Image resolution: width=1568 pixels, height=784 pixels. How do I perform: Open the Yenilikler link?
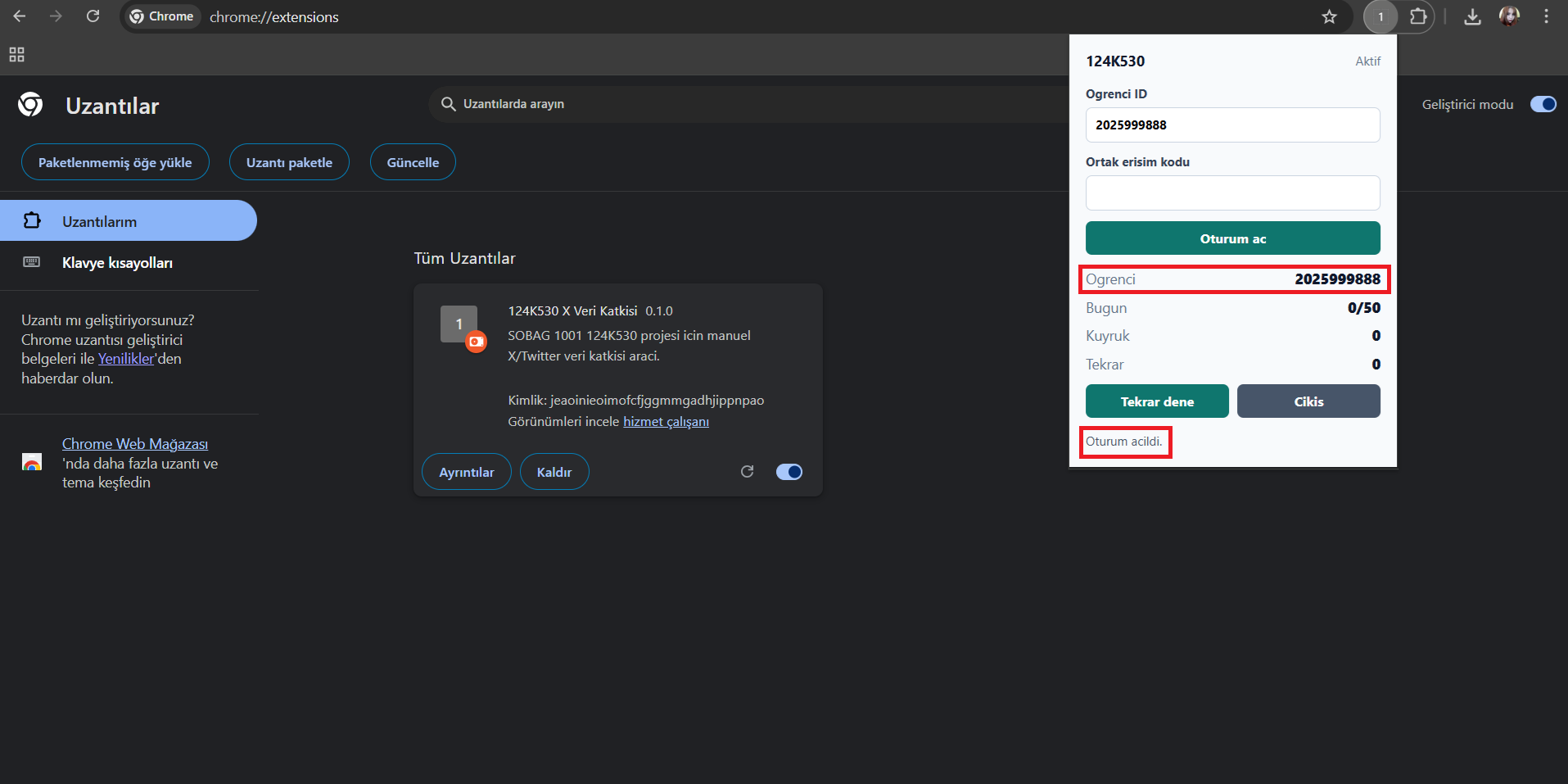[126, 359]
